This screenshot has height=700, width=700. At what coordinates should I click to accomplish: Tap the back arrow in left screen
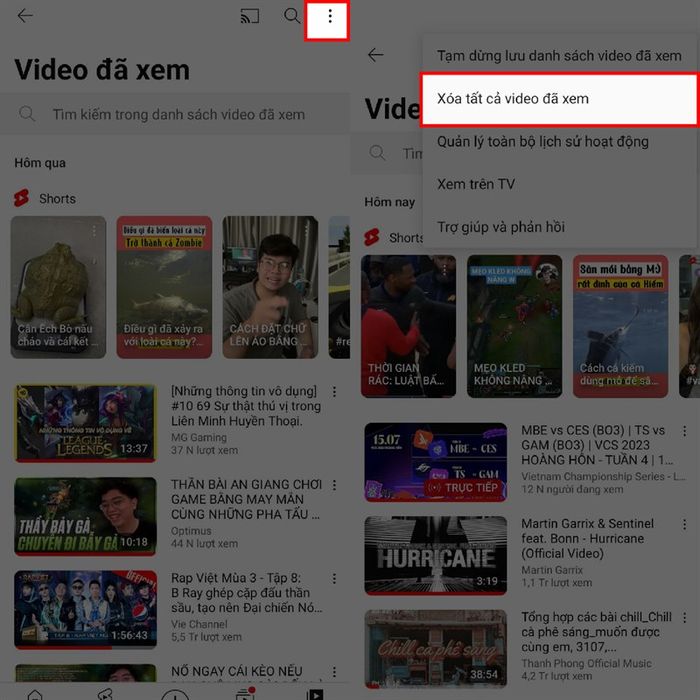pos(25,16)
